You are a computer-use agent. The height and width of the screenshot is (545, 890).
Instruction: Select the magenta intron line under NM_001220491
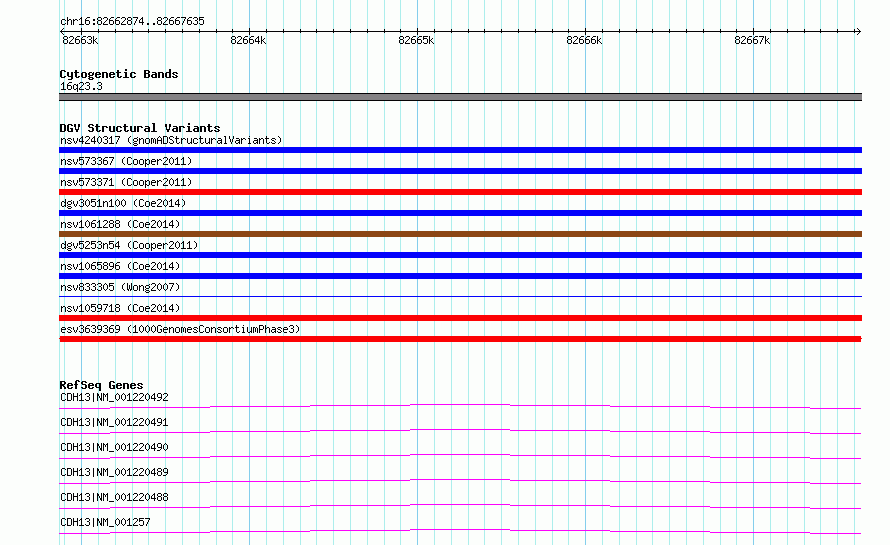click(x=460, y=431)
